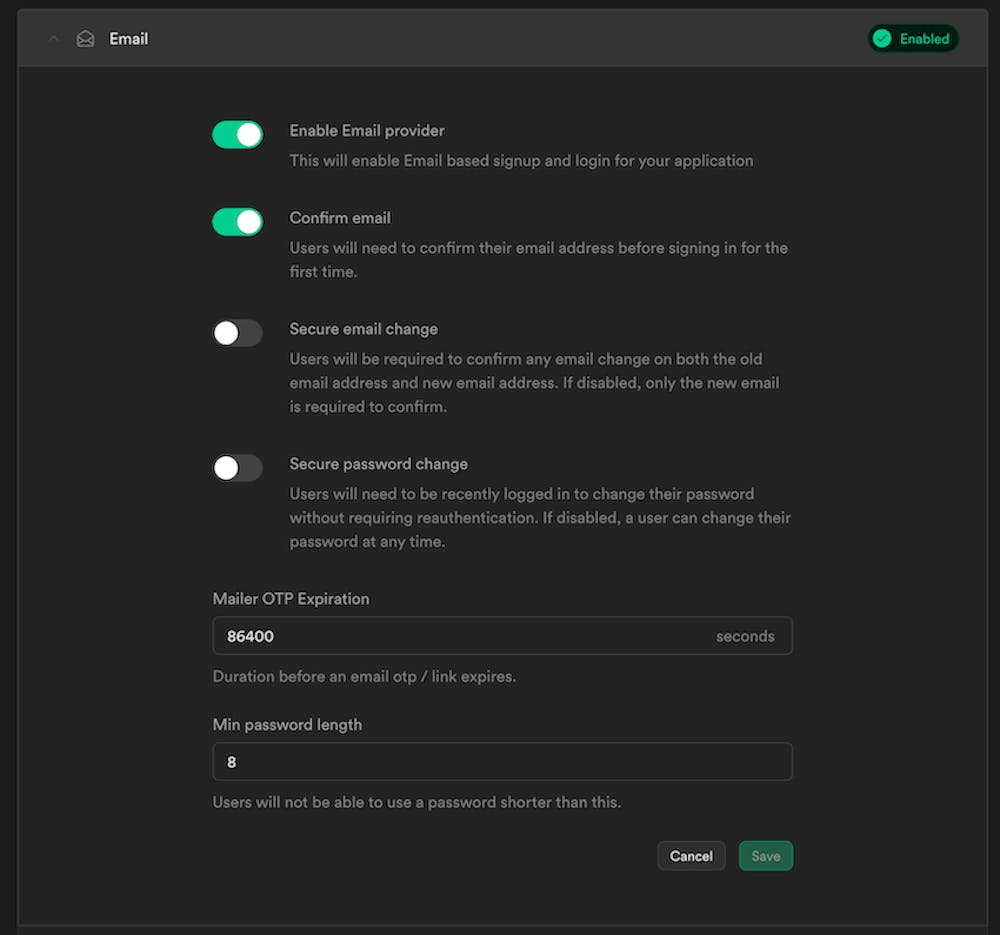The width and height of the screenshot is (1000, 935).
Task: Click the Min password length label
Action: click(x=287, y=724)
